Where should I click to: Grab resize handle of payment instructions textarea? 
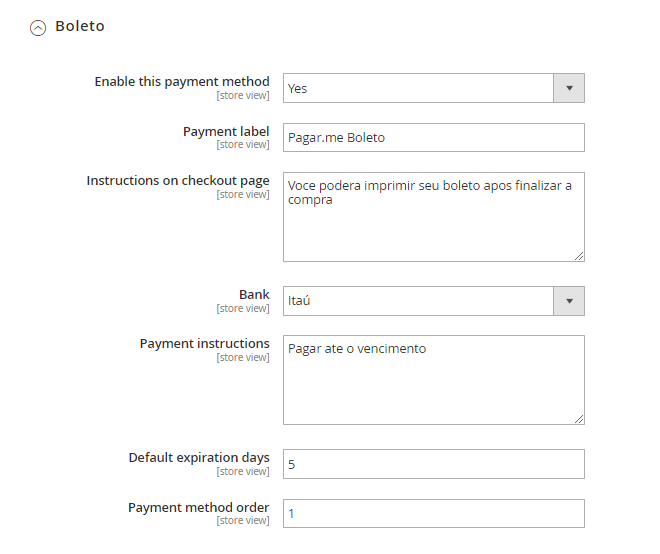[x=579, y=419]
